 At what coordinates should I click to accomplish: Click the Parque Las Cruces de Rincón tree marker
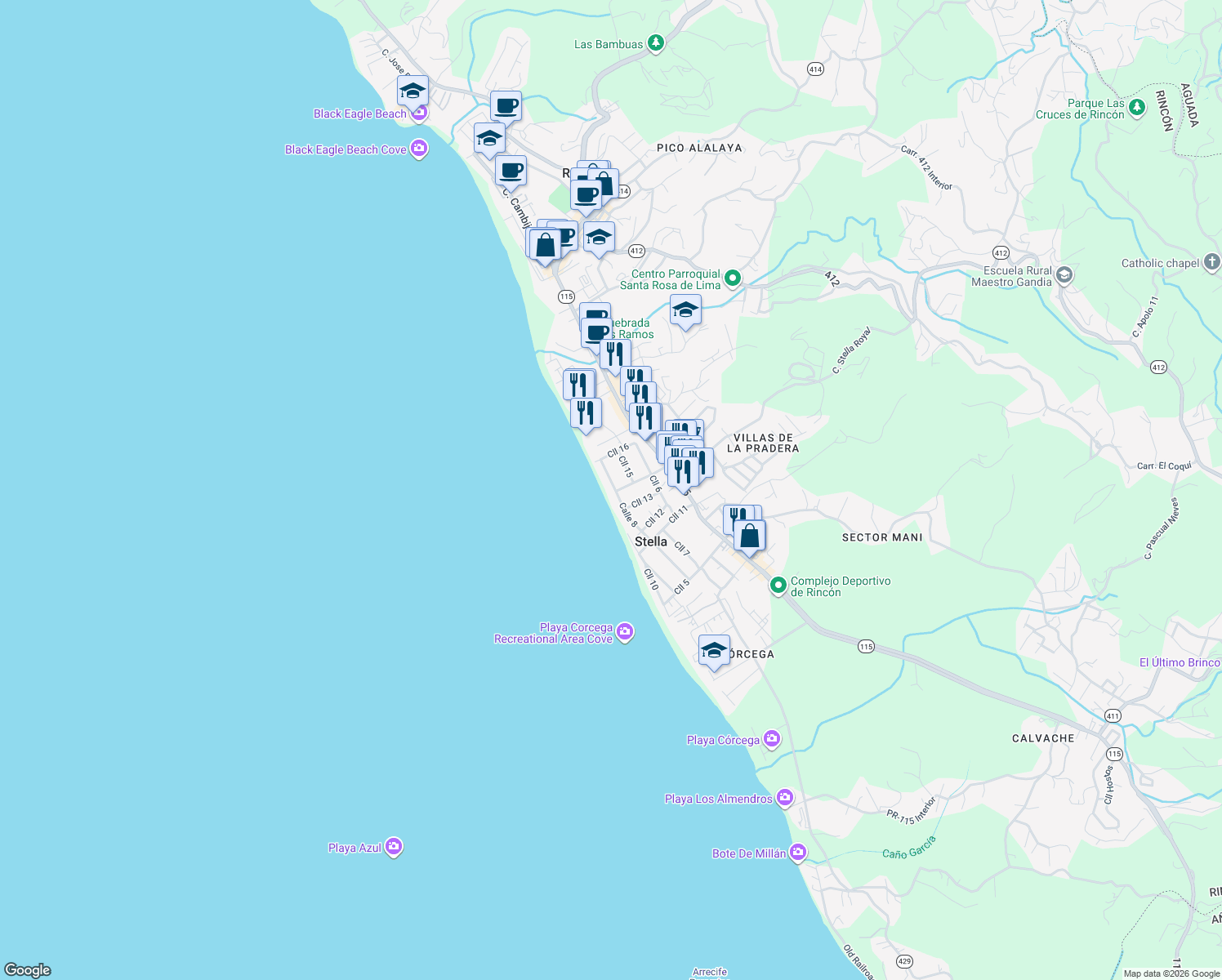pos(1135,106)
